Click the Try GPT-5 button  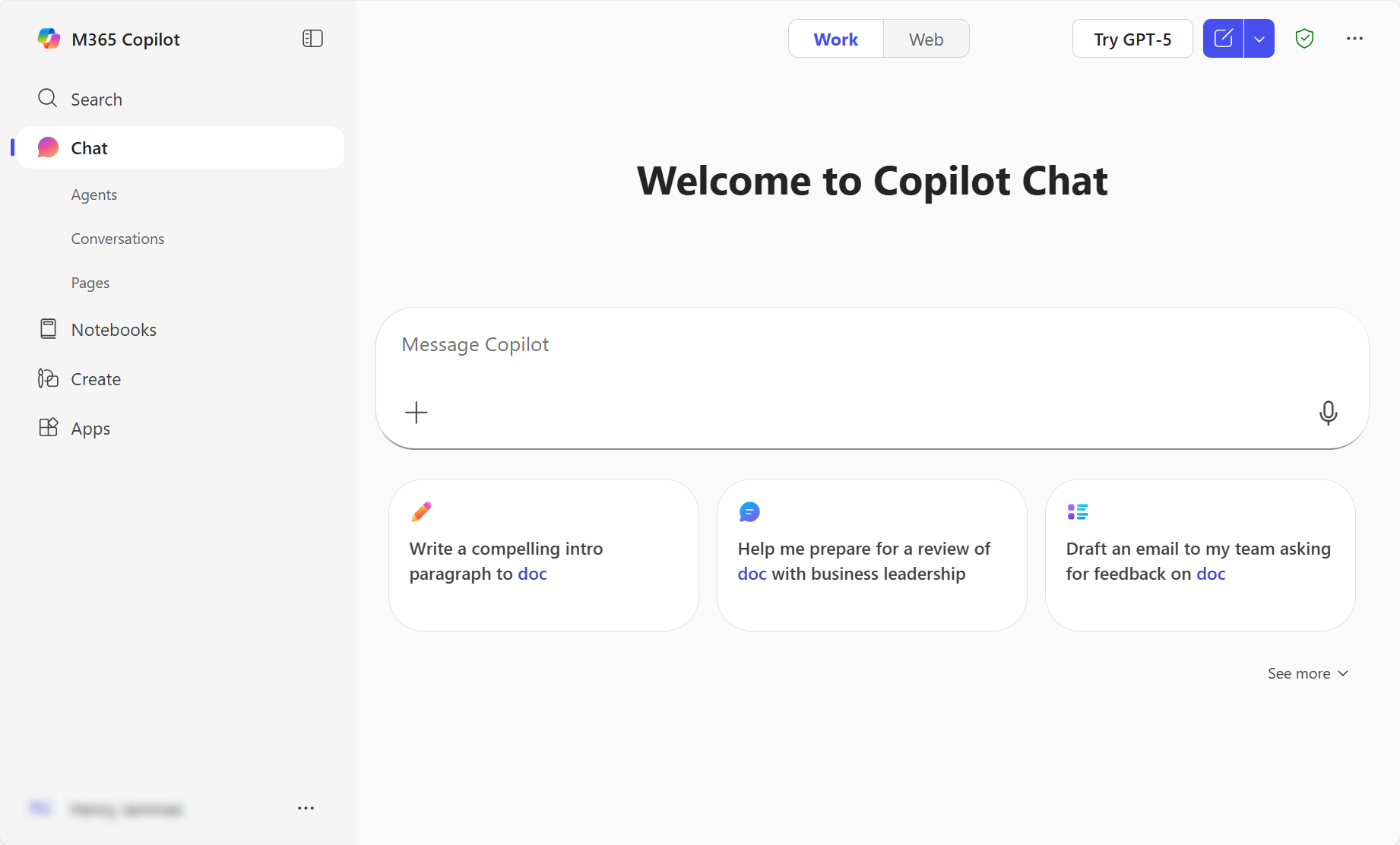pyautogui.click(x=1132, y=40)
